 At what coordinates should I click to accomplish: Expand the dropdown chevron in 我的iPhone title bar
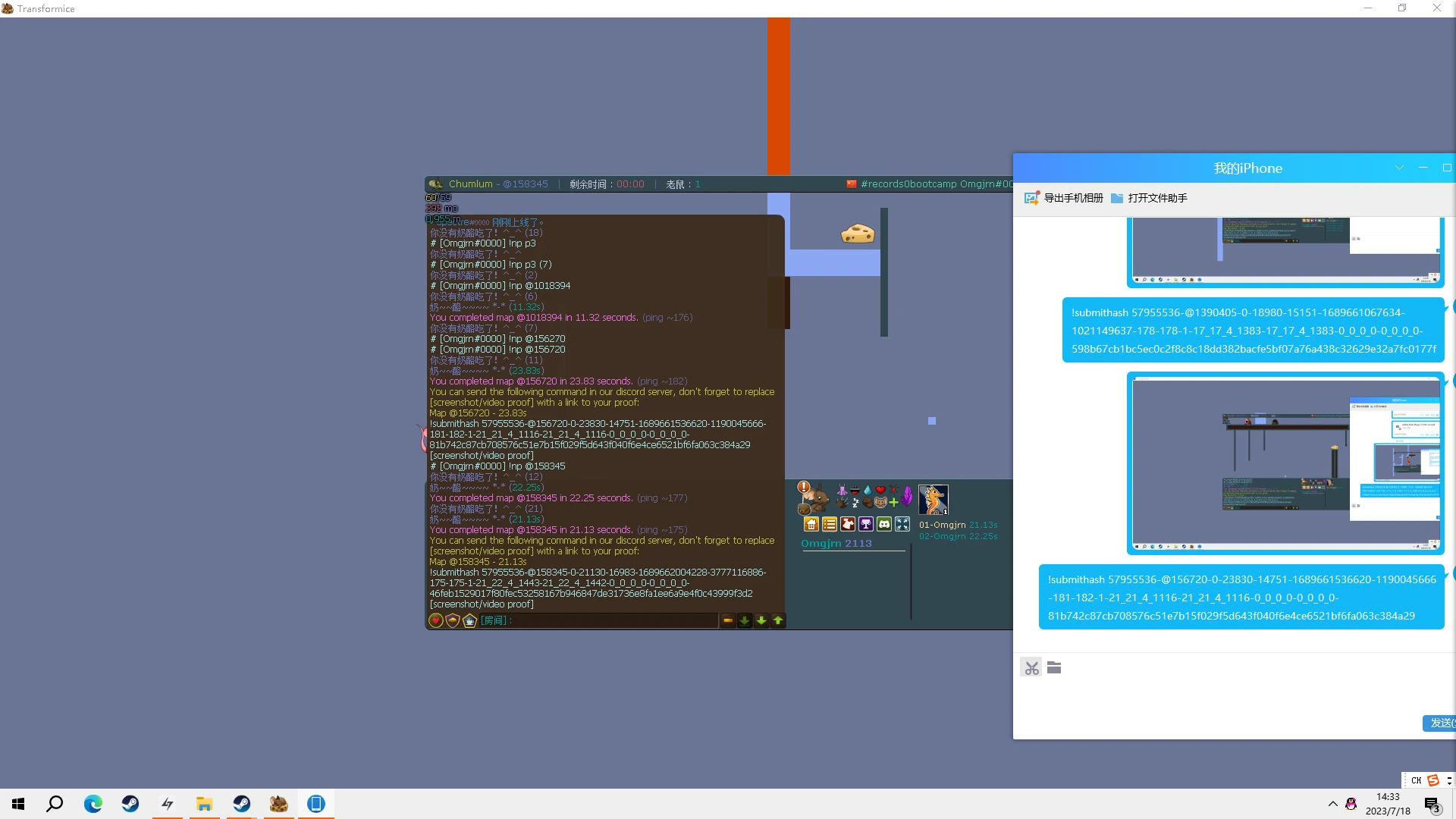[x=1399, y=168]
